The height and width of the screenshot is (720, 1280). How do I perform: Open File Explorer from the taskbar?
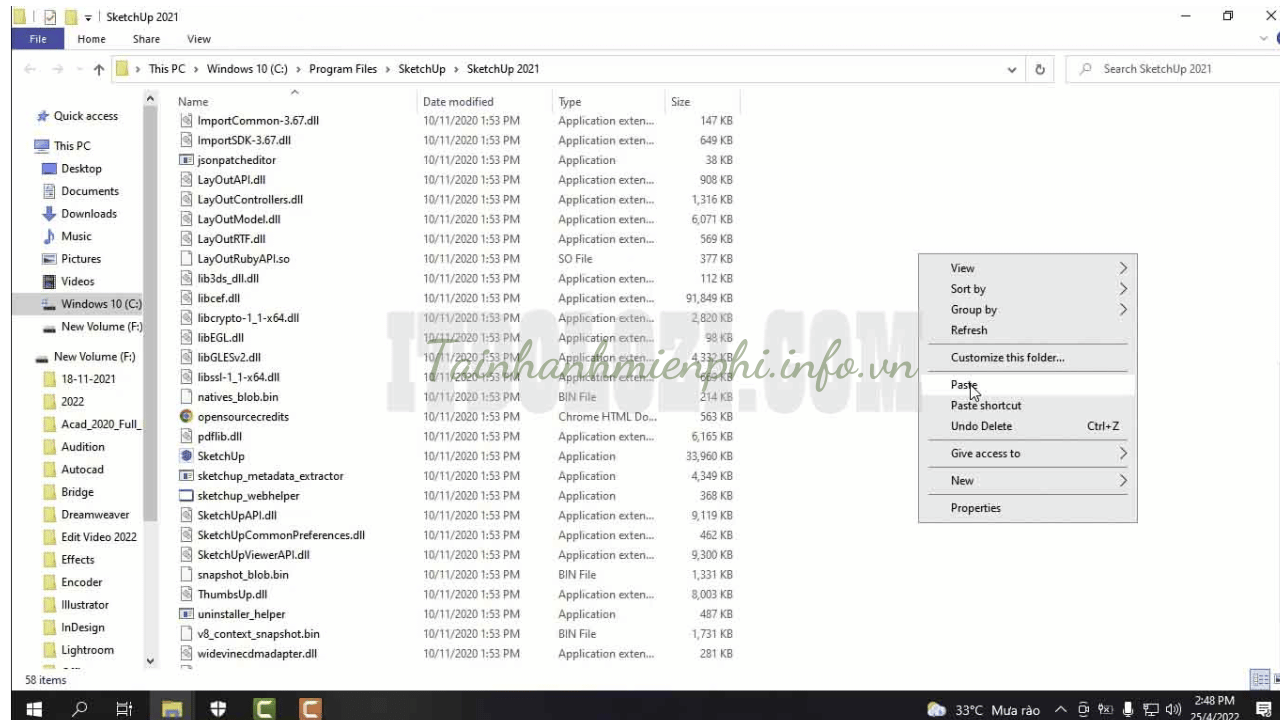point(172,709)
